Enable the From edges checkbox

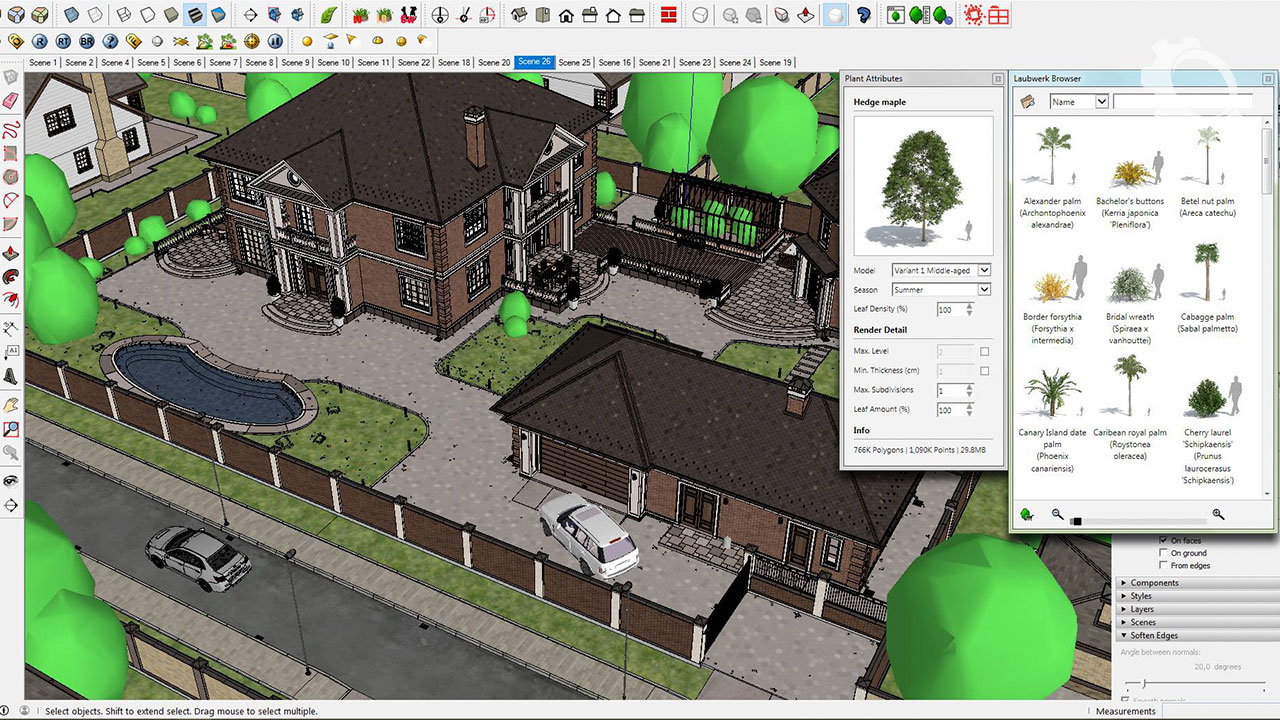(x=1162, y=565)
